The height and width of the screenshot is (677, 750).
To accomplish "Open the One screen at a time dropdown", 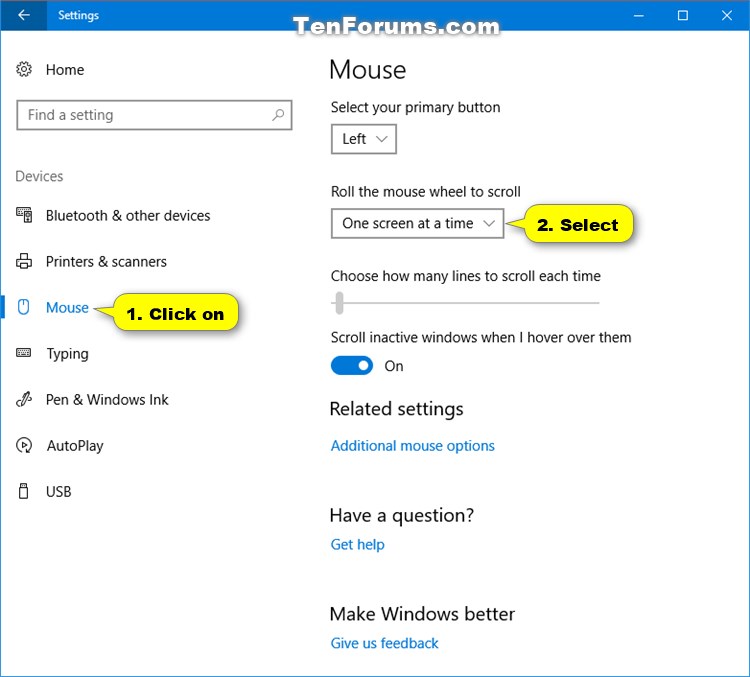I will [x=417, y=223].
